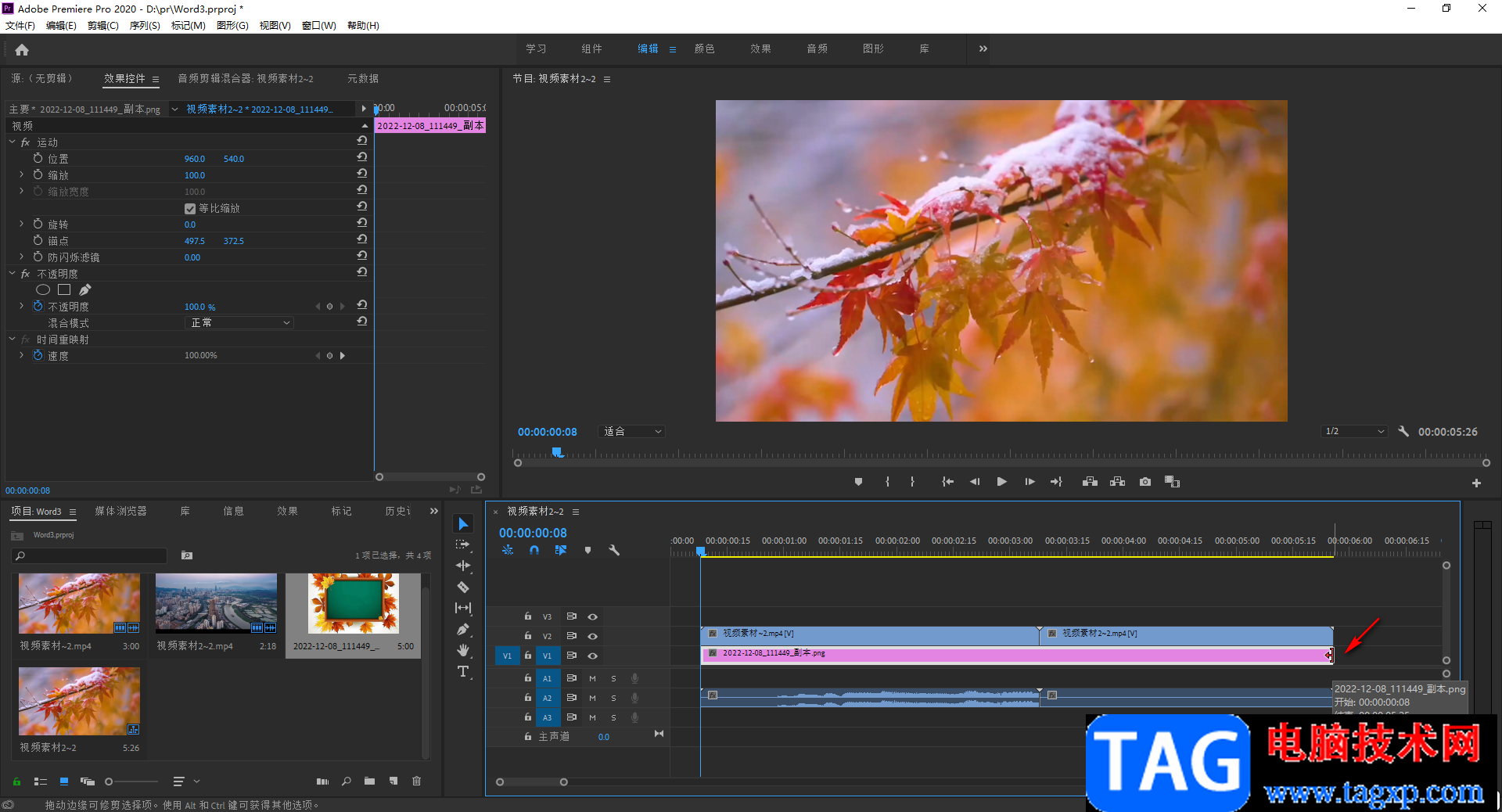Image resolution: width=1502 pixels, height=812 pixels.
Task: Select the Ripple Edit tool
Action: pos(463,566)
